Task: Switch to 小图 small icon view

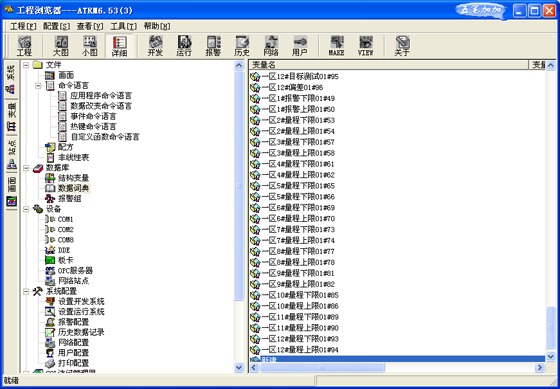Action: [90, 46]
